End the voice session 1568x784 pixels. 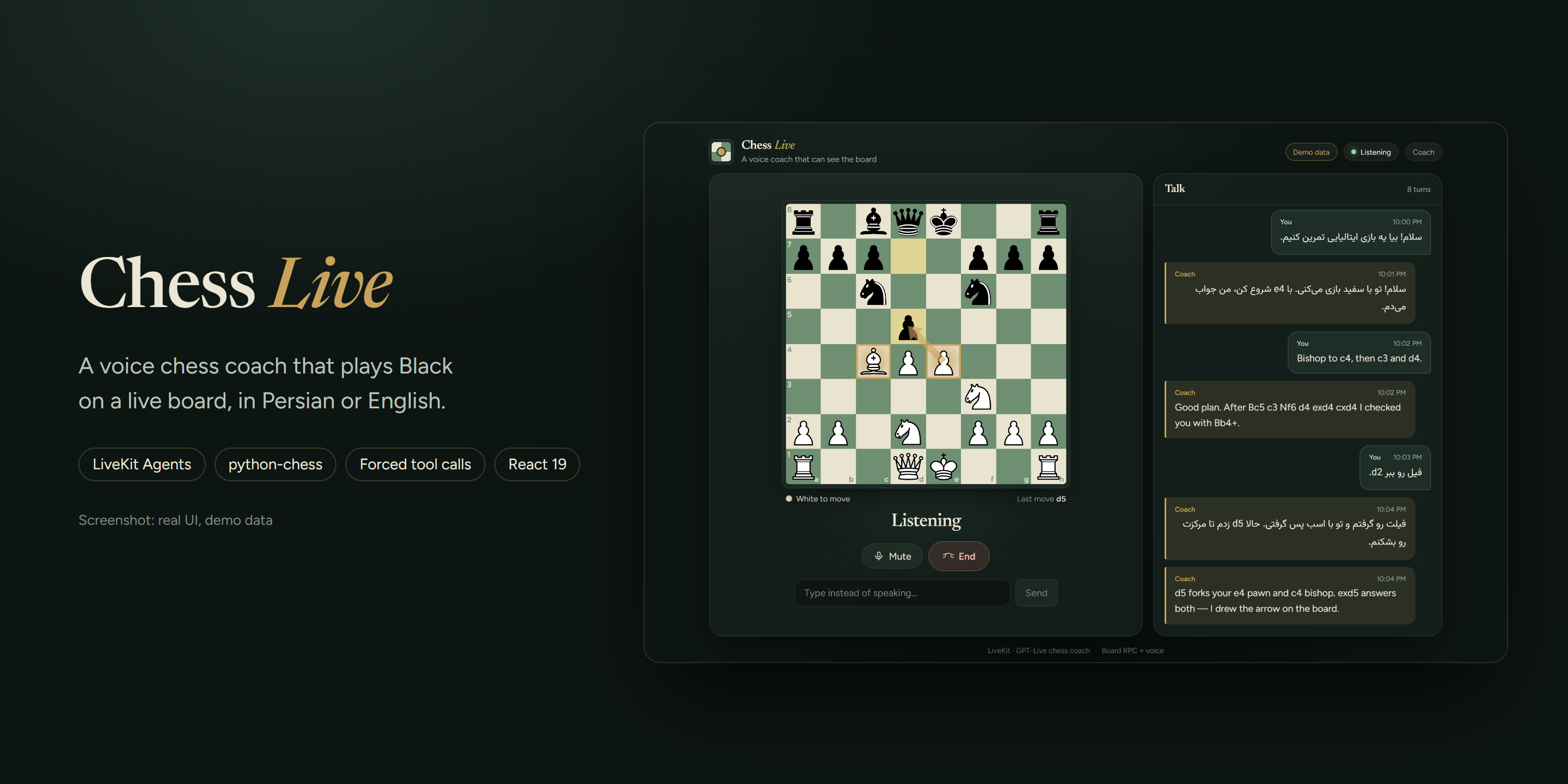pos(959,556)
